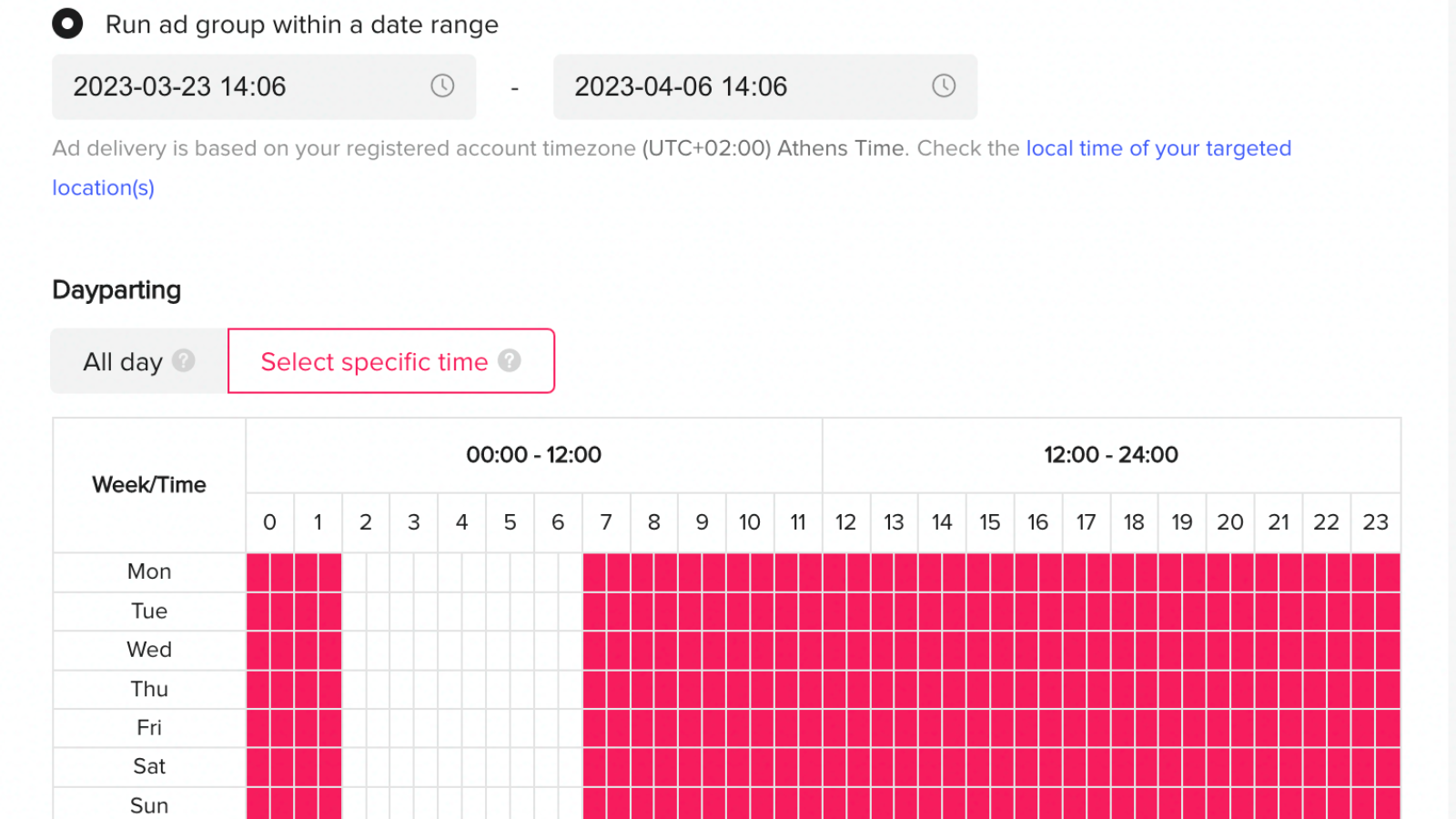Select hour 16 column header
Screen dimensions: 1456x819
click(1038, 522)
